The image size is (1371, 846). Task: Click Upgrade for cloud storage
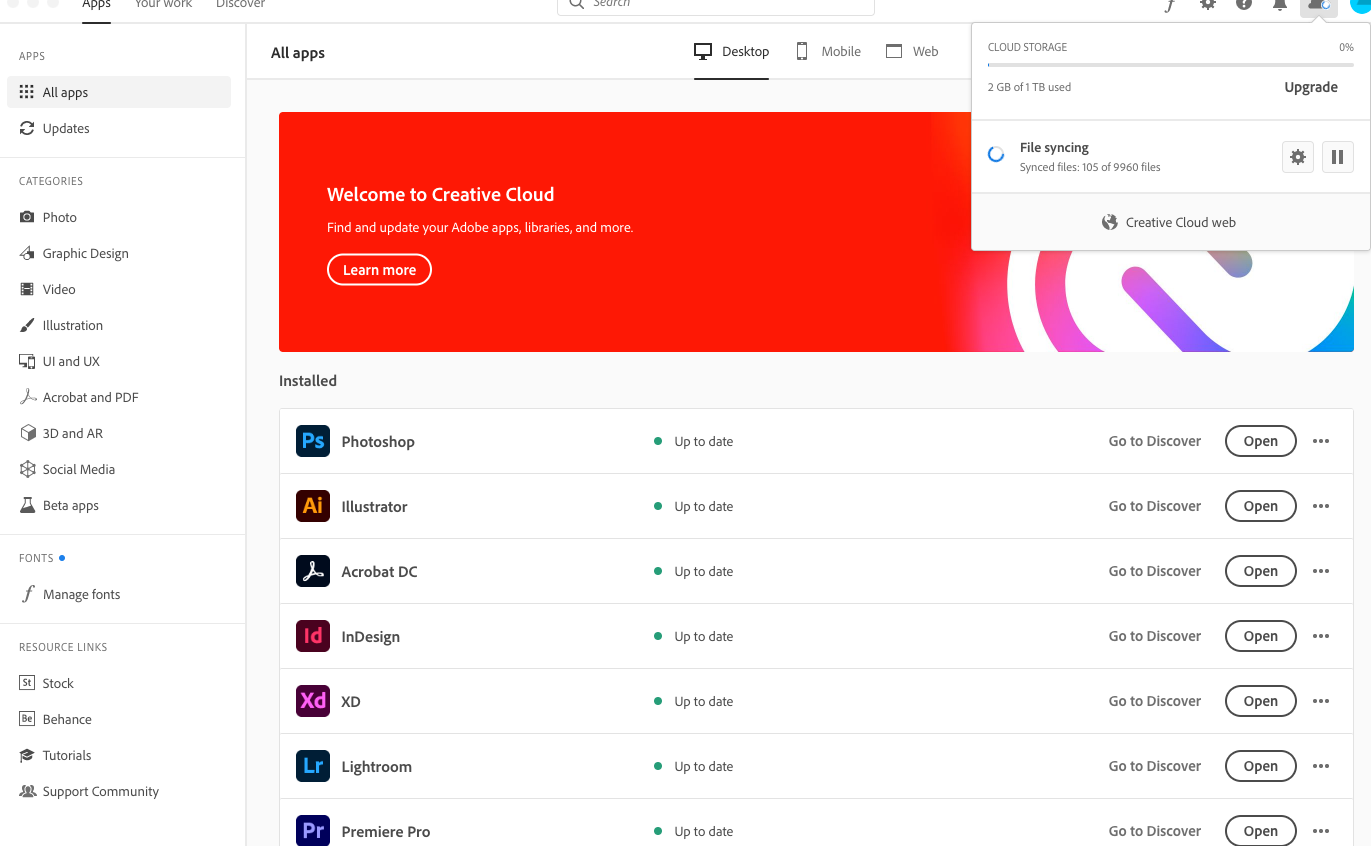tap(1310, 87)
